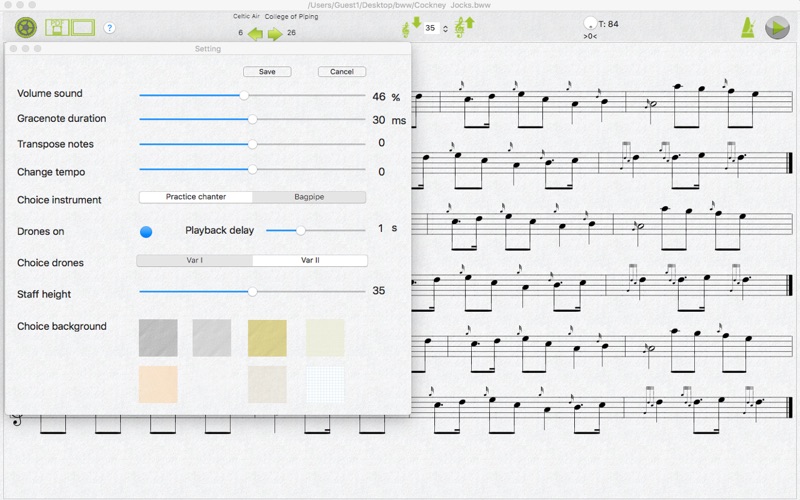Viewport: 800px width, 500px height.
Task: Click the Volume sound slider handle
Action: coord(244,95)
